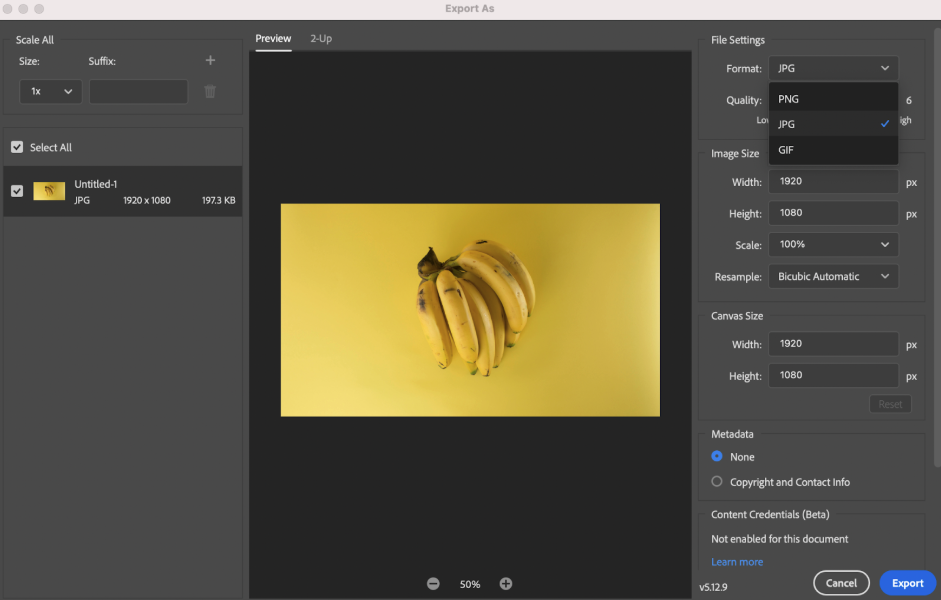Click the Image Size Height field
The height and width of the screenshot is (600, 941).
833,213
